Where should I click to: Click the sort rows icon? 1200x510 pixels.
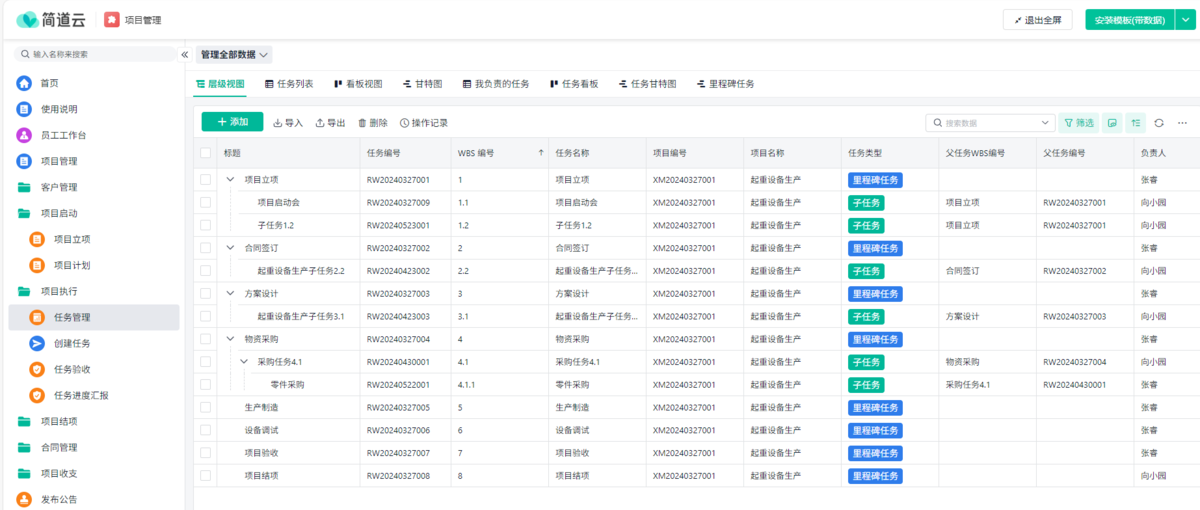[x=1136, y=122]
